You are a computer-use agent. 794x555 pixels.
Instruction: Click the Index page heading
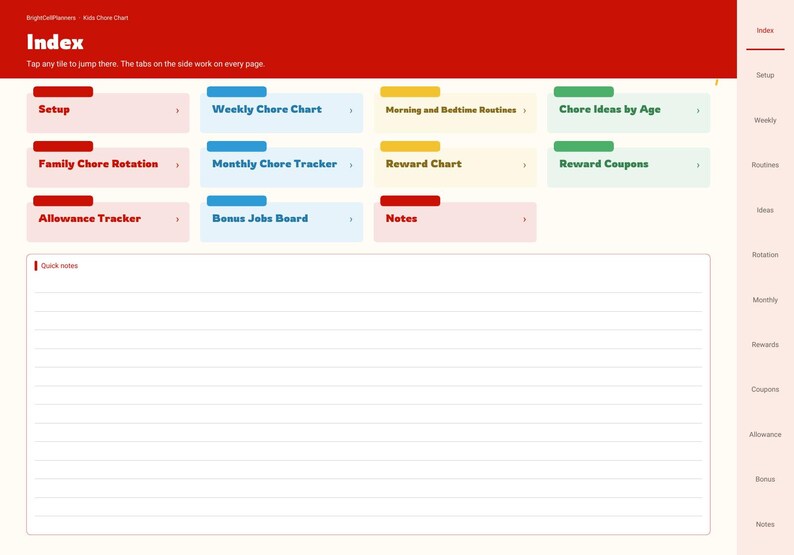(x=55, y=42)
